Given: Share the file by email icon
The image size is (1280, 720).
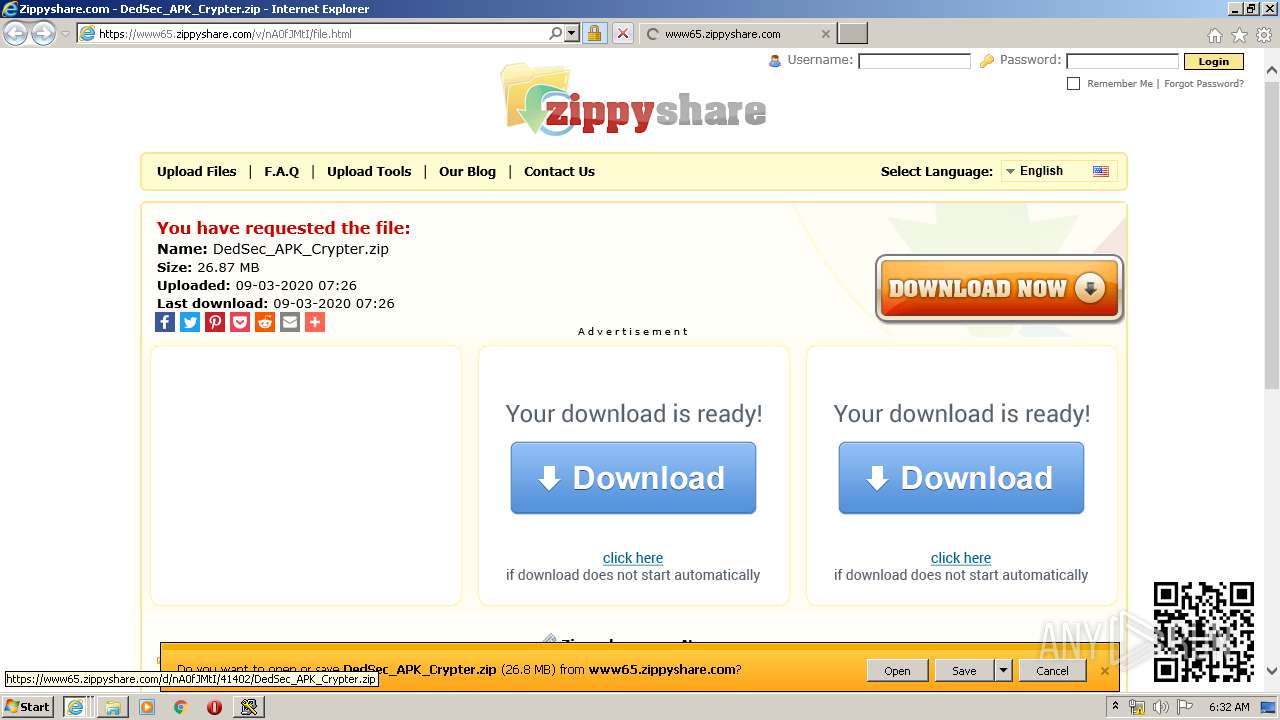Looking at the screenshot, I should coord(290,322).
